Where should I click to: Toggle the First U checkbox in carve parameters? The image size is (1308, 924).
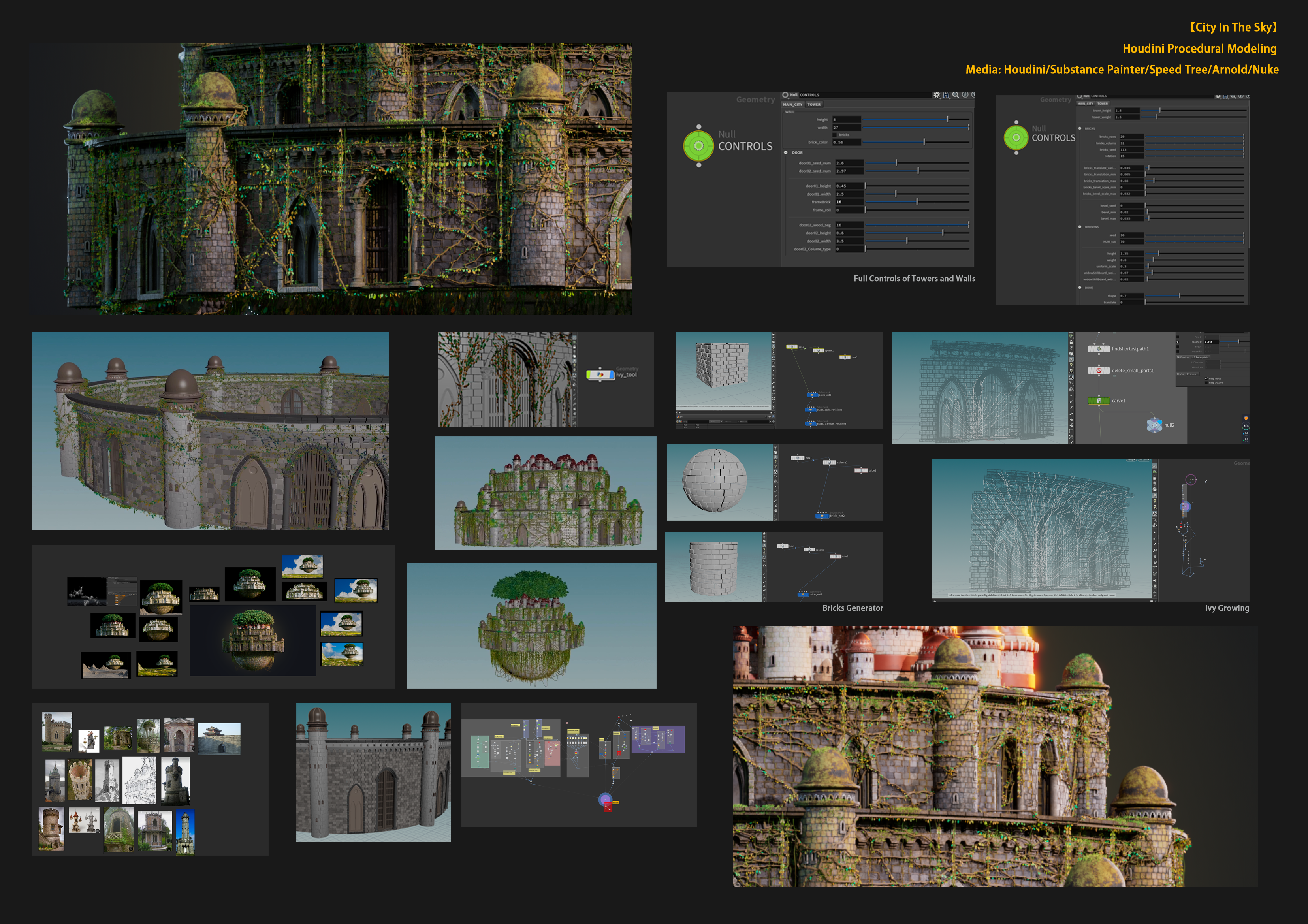pos(1178,337)
